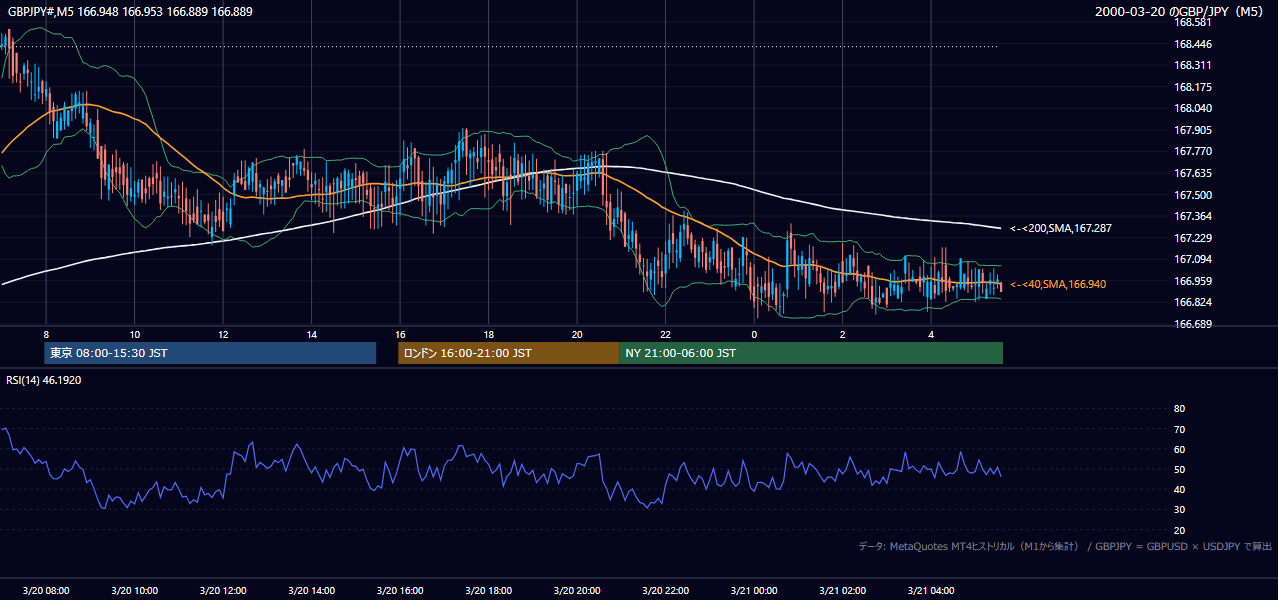Click the bottom date label 3/20 22:00
Viewport: 1278px width, 600px height.
tap(666, 591)
